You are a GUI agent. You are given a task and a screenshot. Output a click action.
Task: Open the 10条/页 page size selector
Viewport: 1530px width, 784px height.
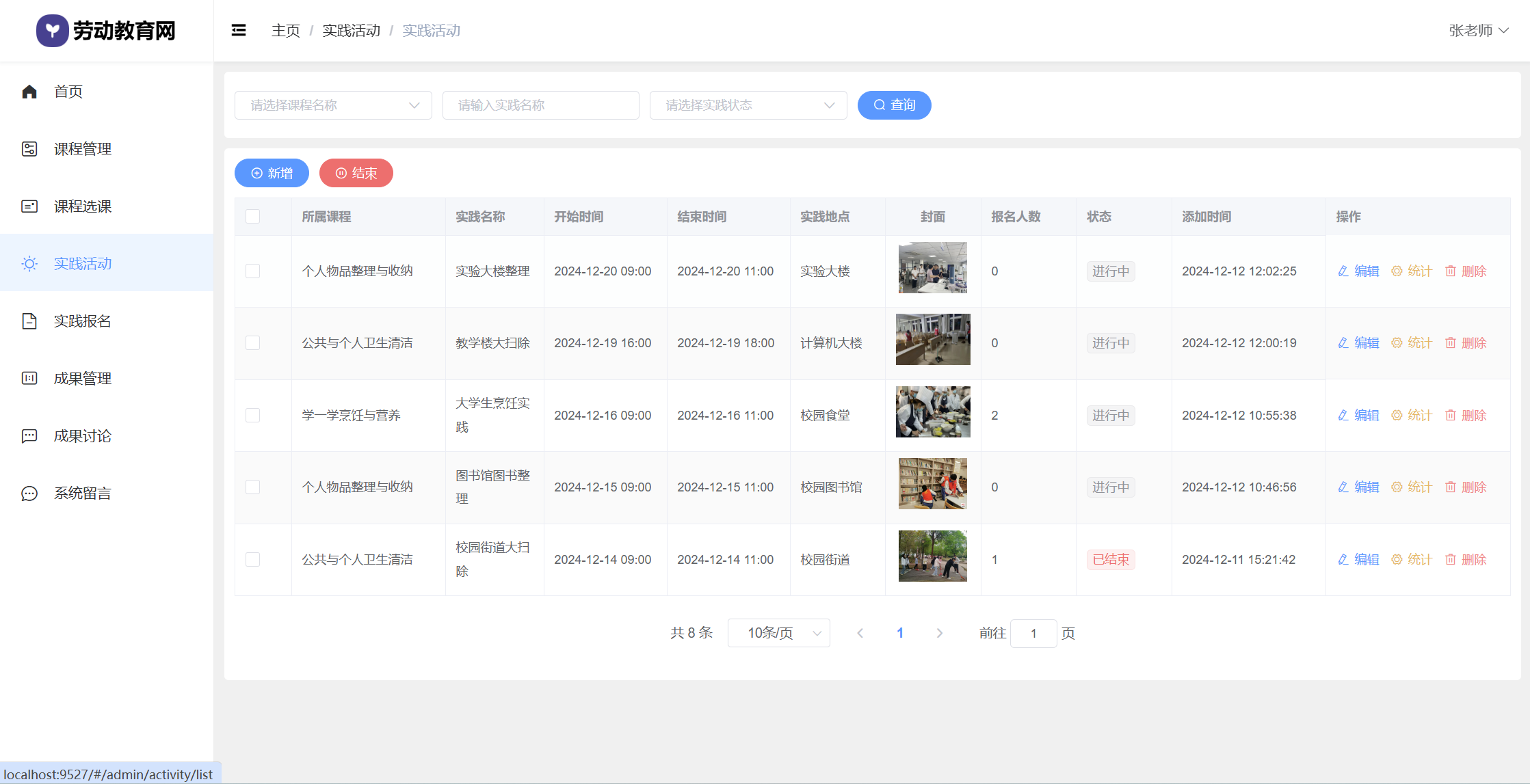click(778, 633)
